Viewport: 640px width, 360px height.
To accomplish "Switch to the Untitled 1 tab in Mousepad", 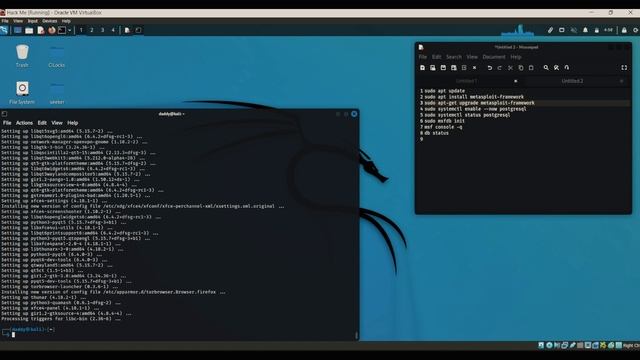I will (467, 81).
